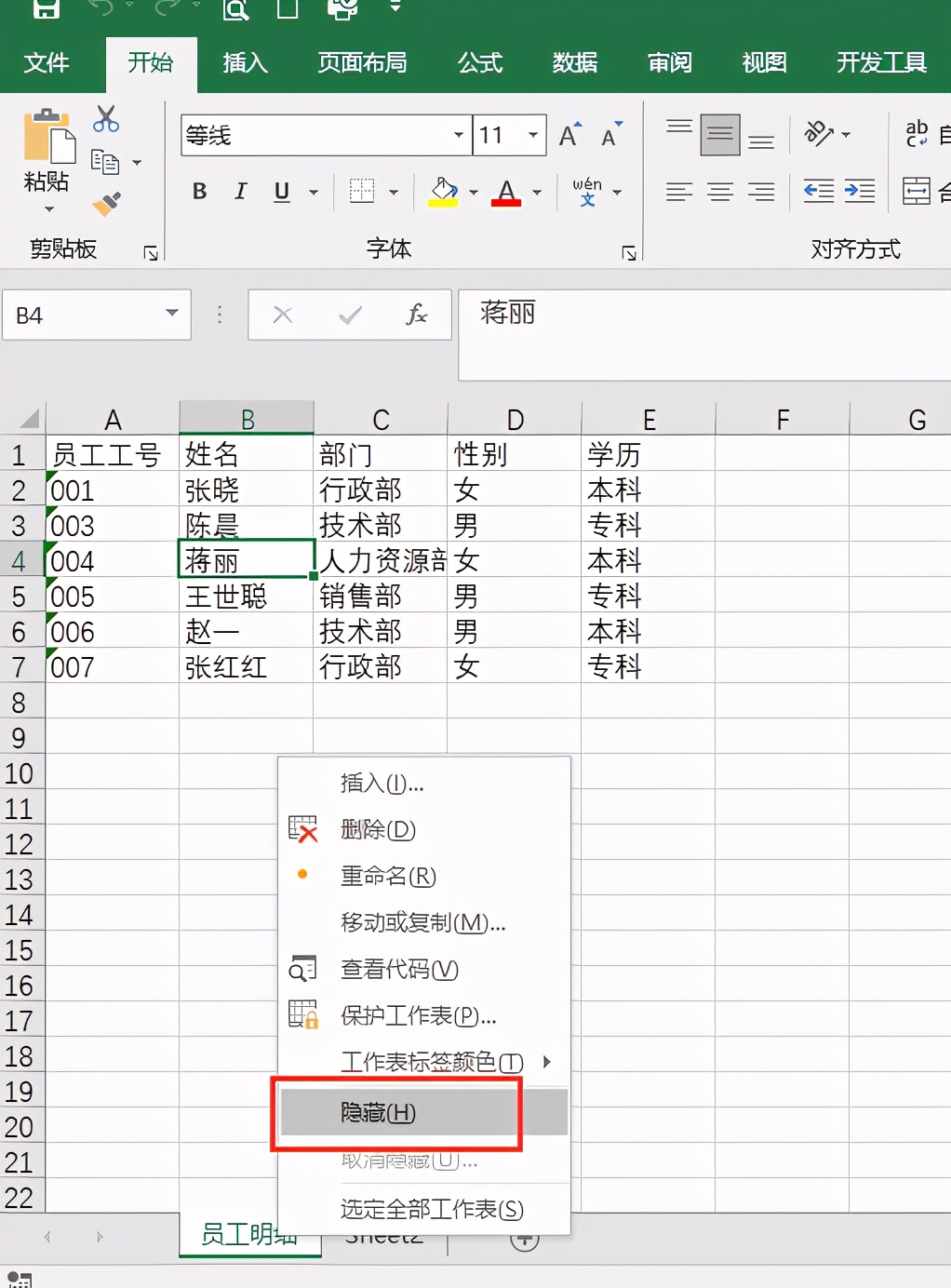Apply yellow fill color bucket
951x1288 pixels.
(444, 192)
